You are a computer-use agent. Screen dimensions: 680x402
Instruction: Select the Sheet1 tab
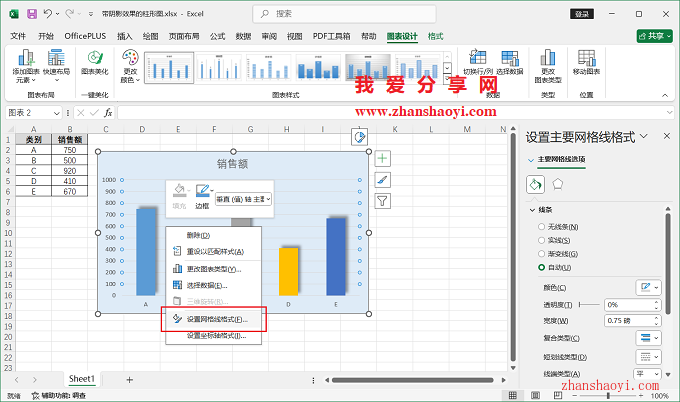click(82, 379)
